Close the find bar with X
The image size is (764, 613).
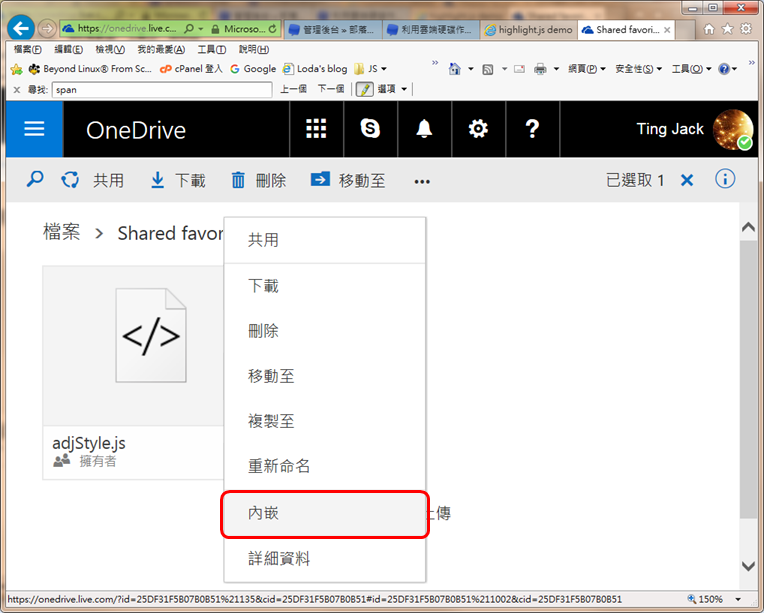17,90
